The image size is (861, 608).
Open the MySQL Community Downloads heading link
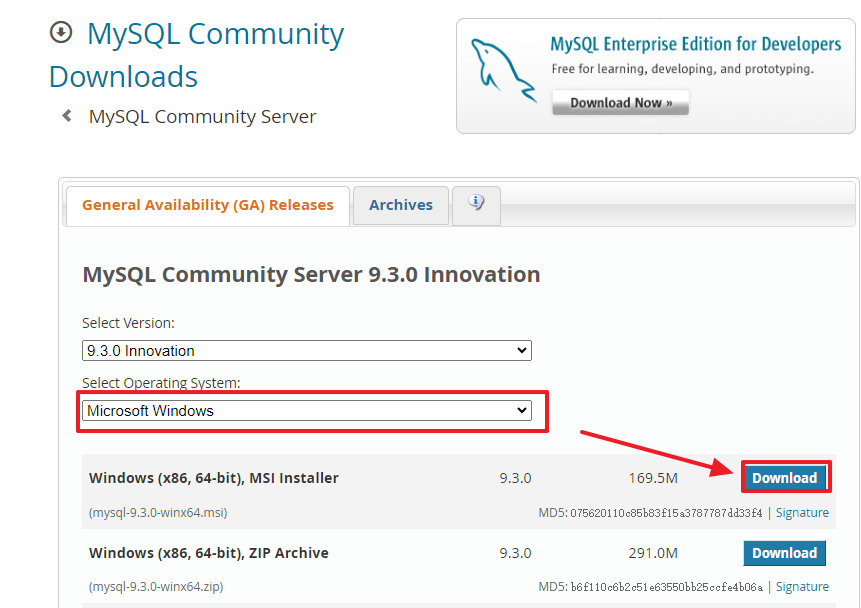tap(196, 55)
